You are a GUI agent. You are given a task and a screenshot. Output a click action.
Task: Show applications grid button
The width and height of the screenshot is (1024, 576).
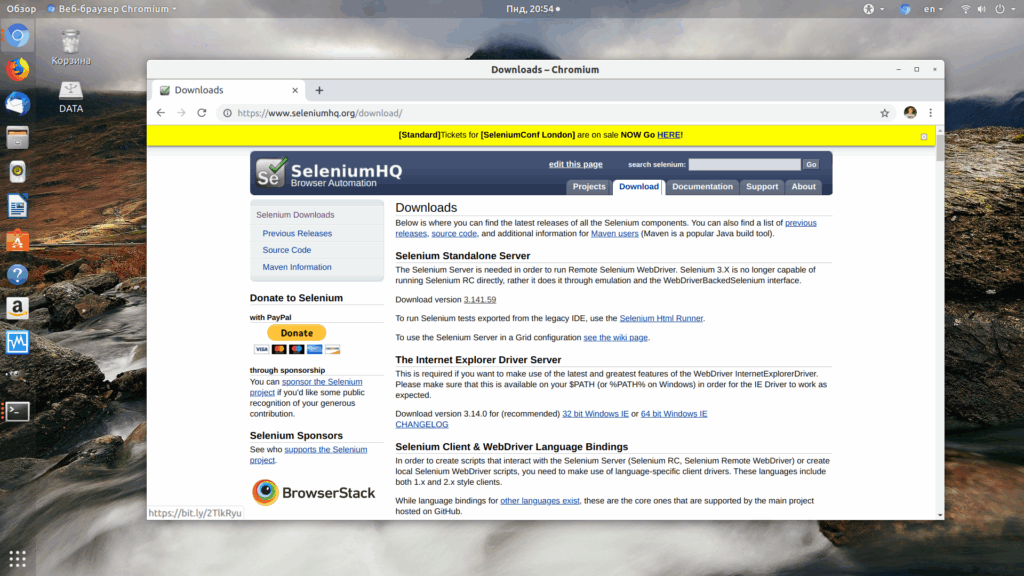[18, 558]
